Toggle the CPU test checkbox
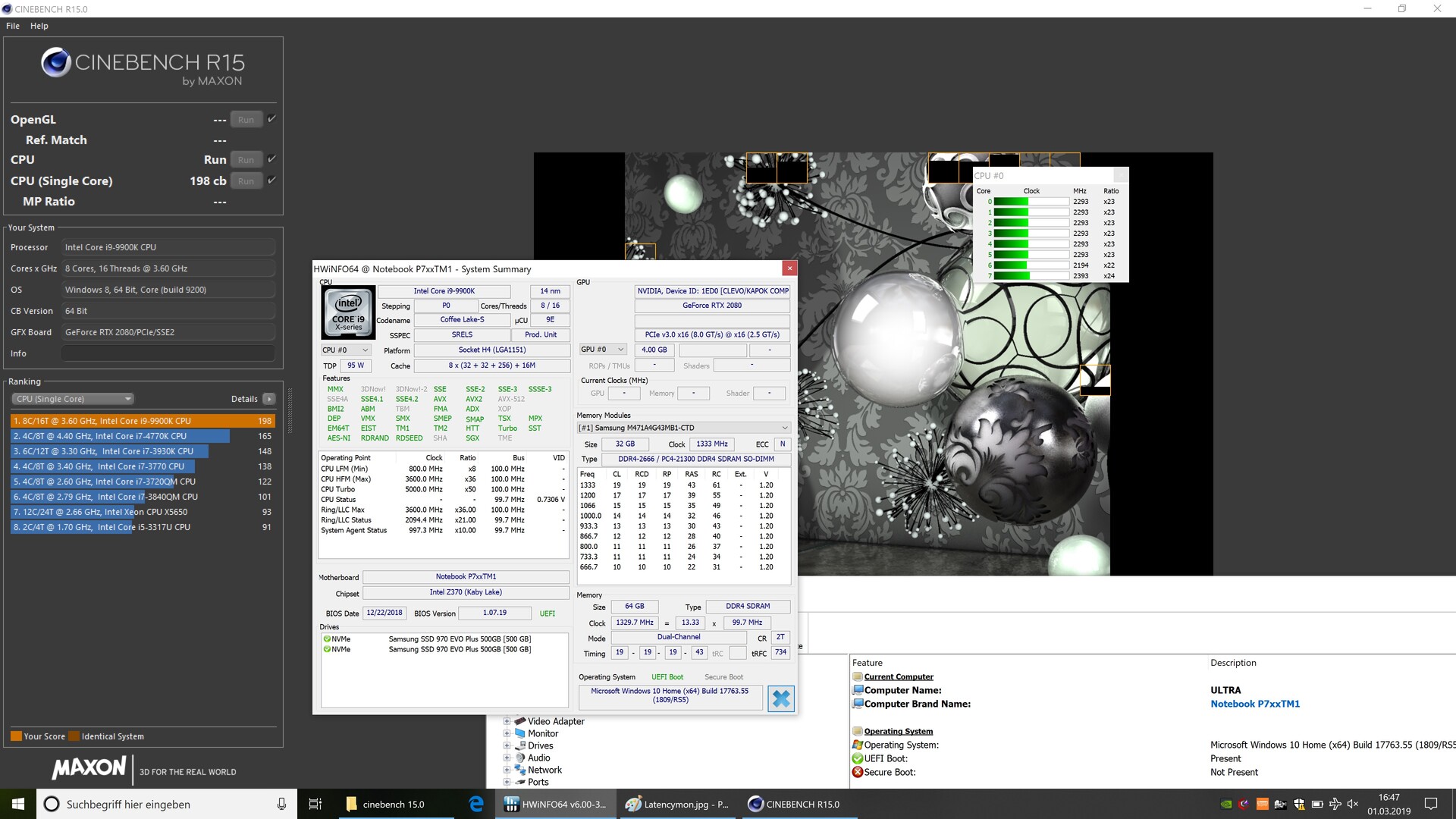Viewport: 1456px width, 819px height. (271, 159)
